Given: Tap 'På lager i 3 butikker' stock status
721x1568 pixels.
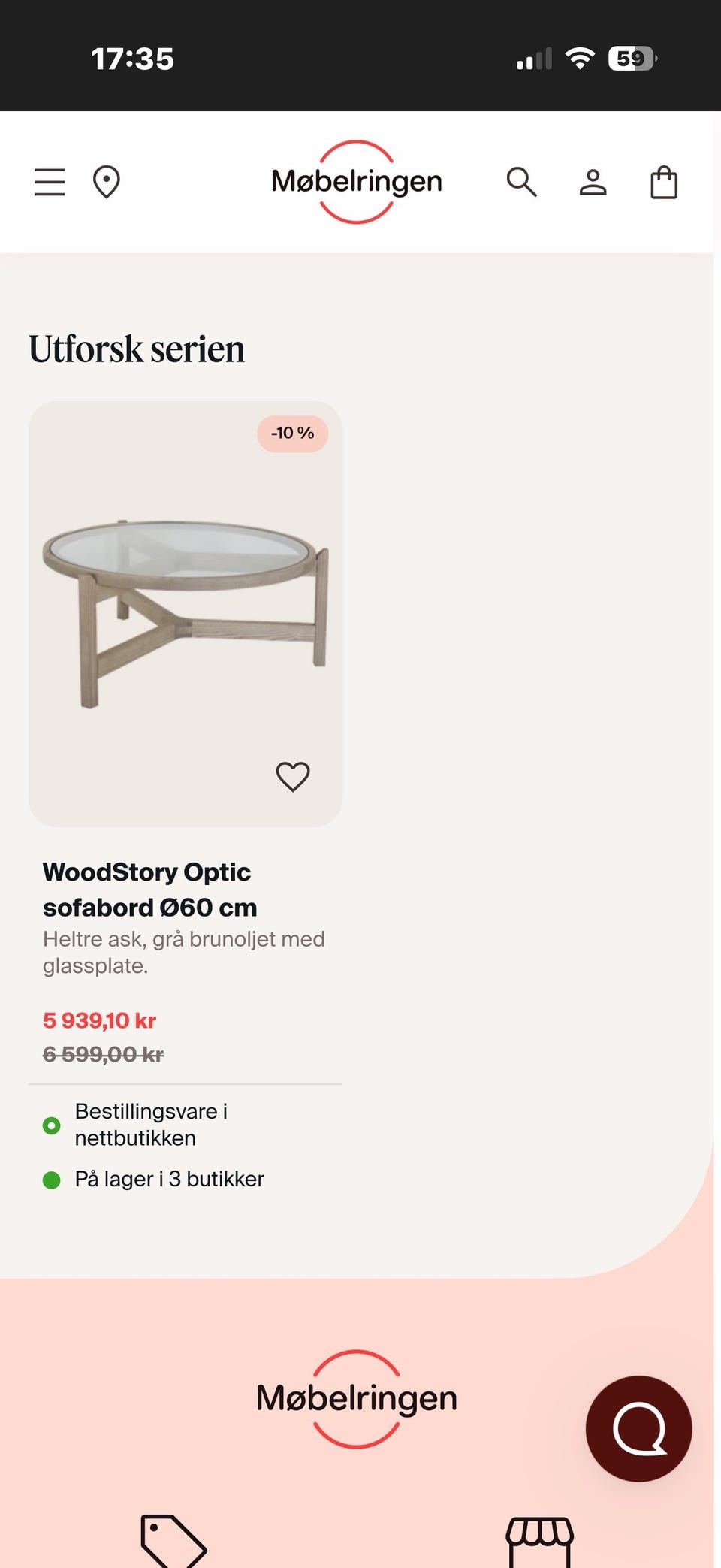Looking at the screenshot, I should click(x=169, y=1180).
